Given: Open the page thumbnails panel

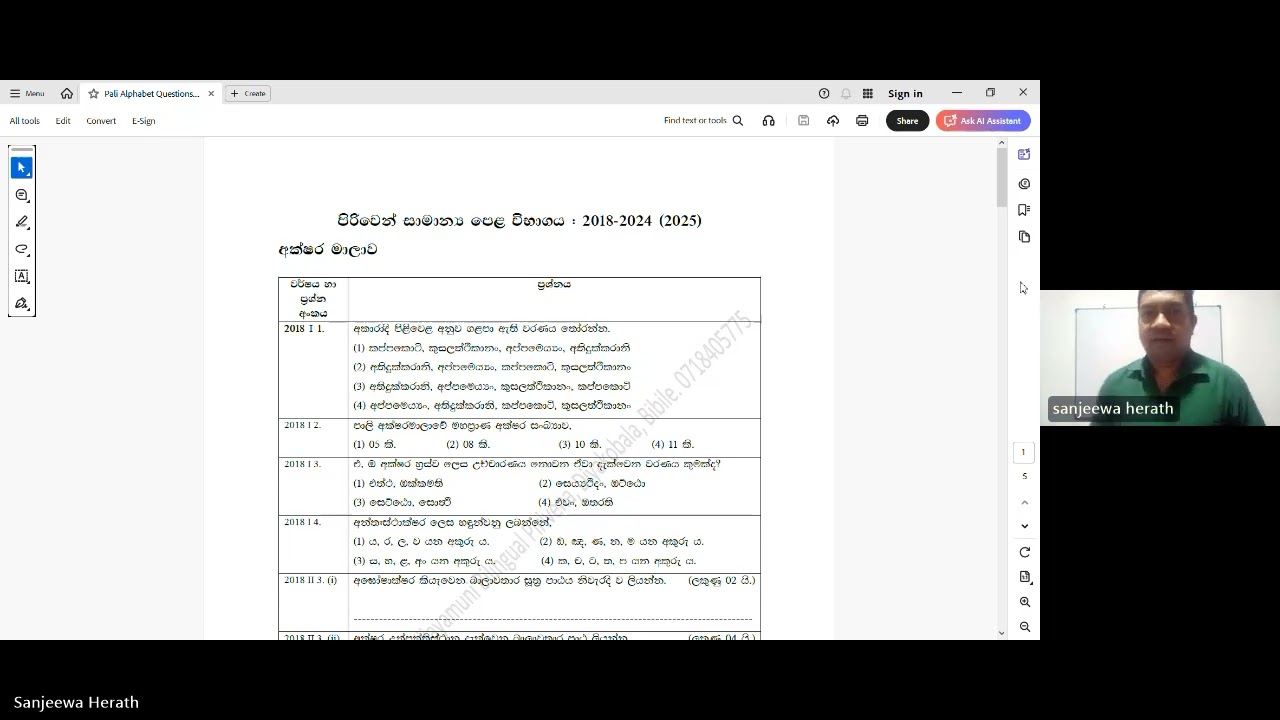Looking at the screenshot, I should pyautogui.click(x=1024, y=237).
